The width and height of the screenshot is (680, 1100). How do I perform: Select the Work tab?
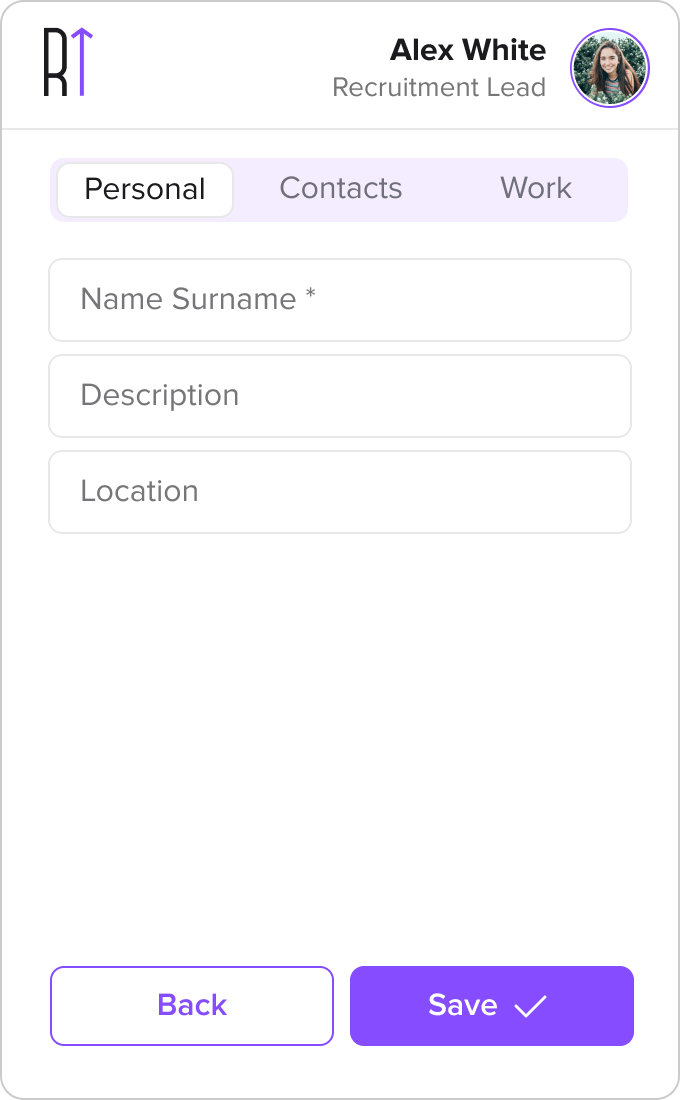coord(536,189)
